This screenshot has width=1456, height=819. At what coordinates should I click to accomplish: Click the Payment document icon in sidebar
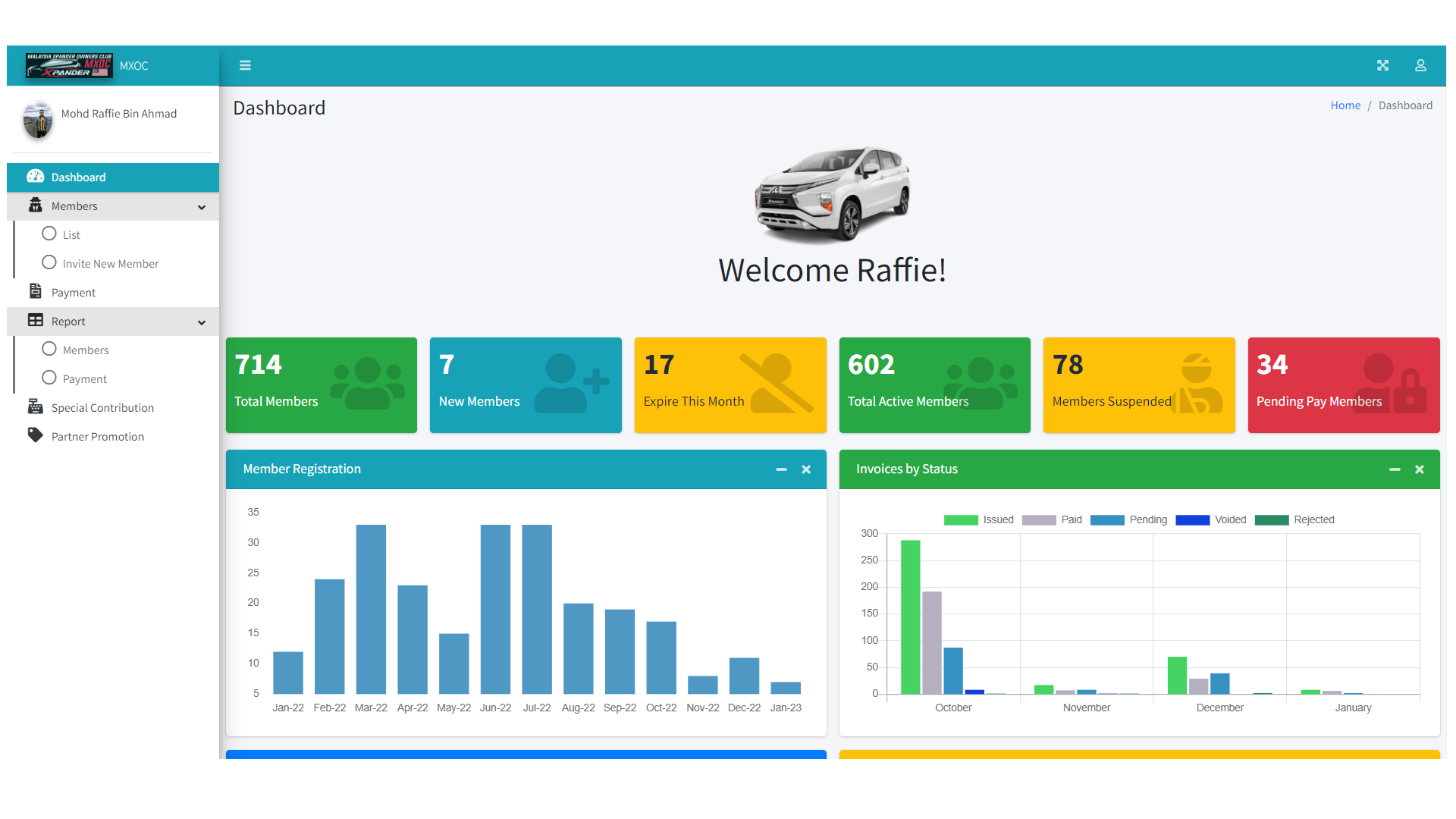pyautogui.click(x=35, y=291)
